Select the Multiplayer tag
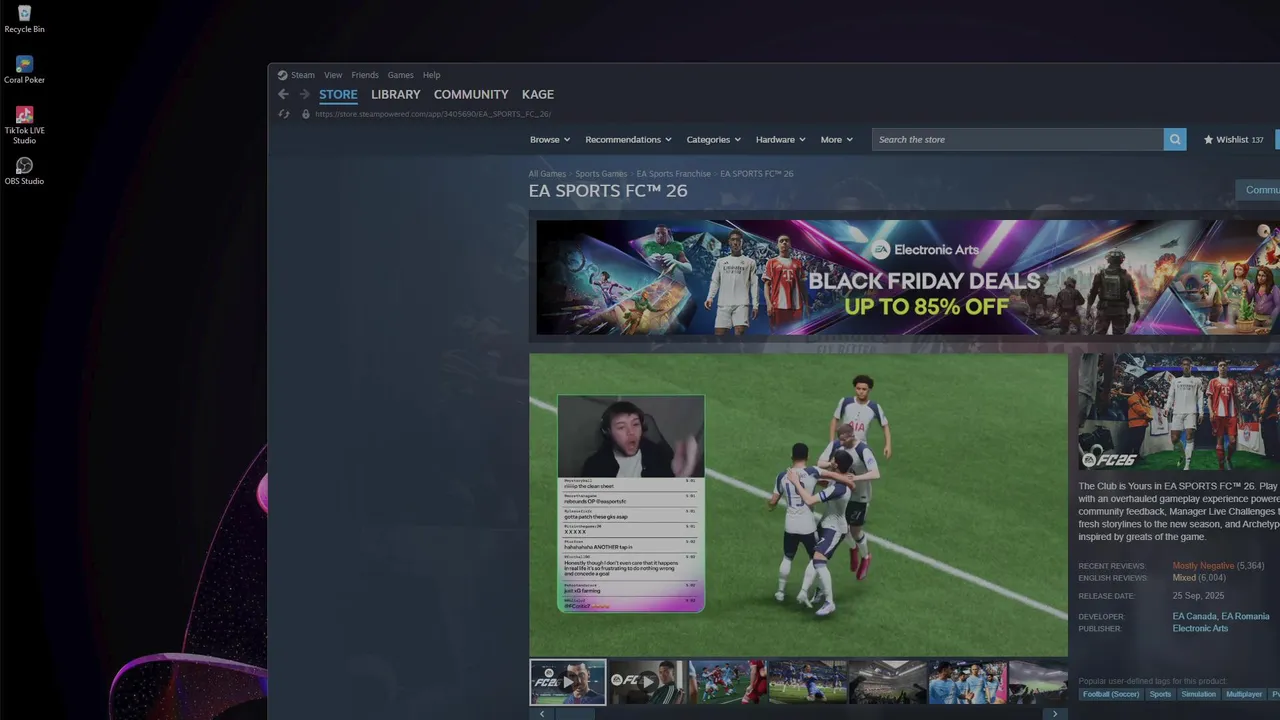This screenshot has width=1280, height=720. coord(1244,694)
